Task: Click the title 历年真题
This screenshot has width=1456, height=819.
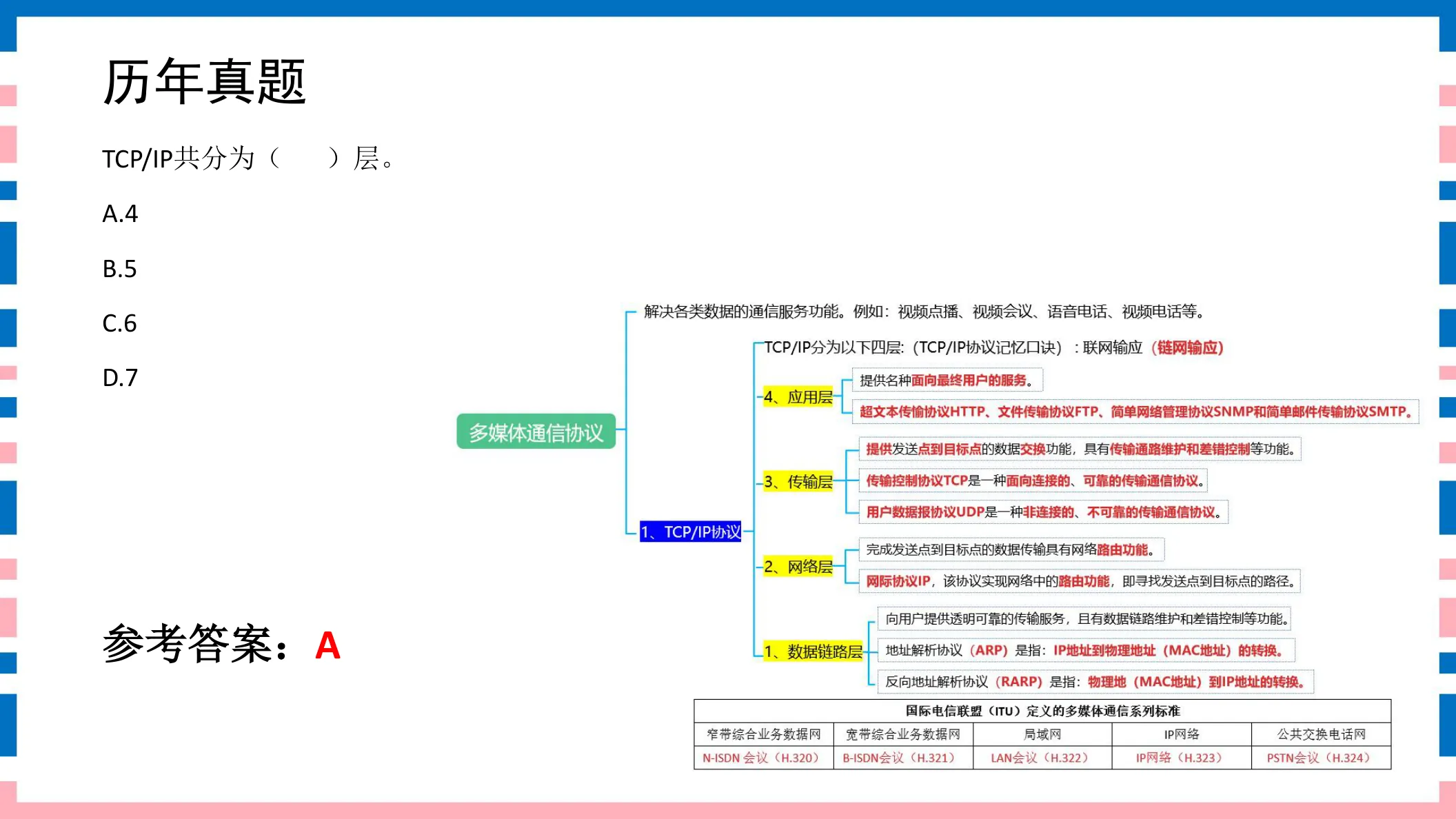Action: [204, 82]
